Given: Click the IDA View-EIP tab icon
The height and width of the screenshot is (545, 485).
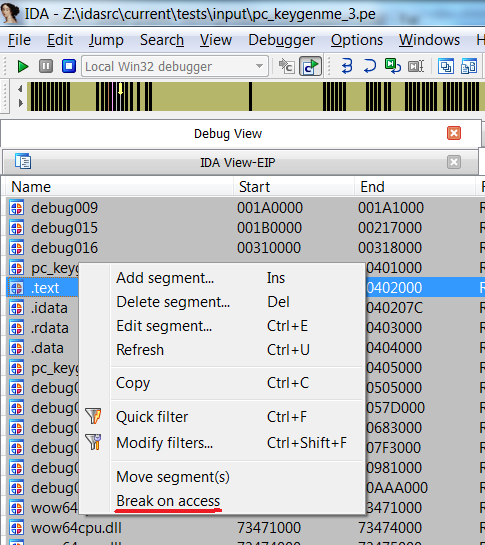Looking at the screenshot, I should pos(23,162).
